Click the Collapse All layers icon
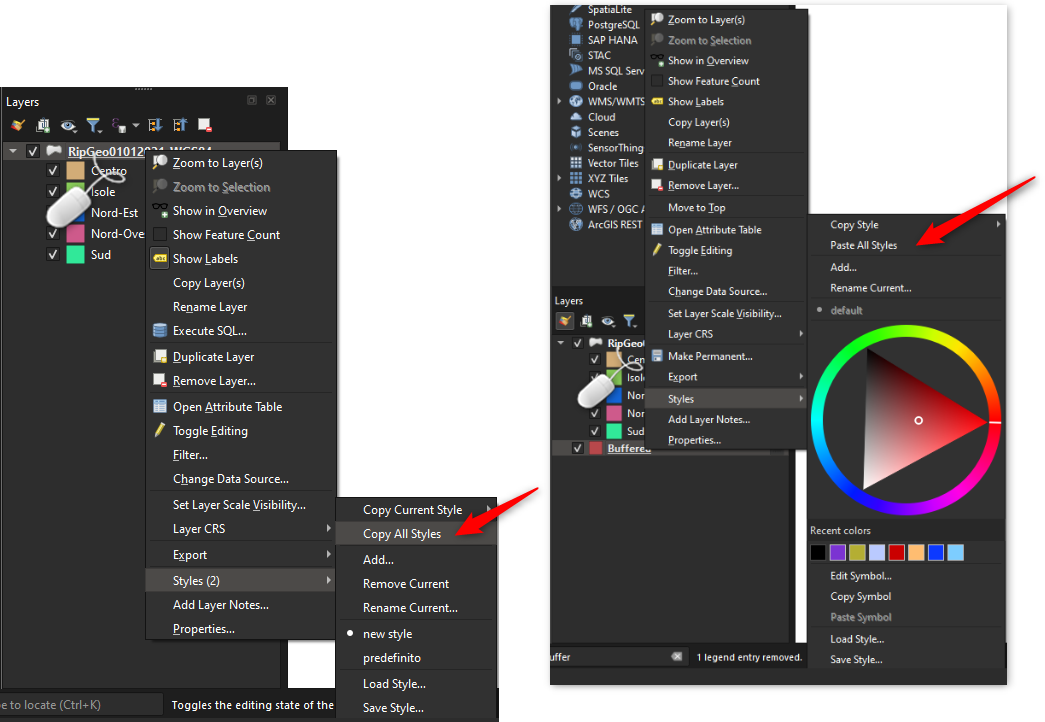The image size is (1045, 722). pyautogui.click(x=180, y=125)
